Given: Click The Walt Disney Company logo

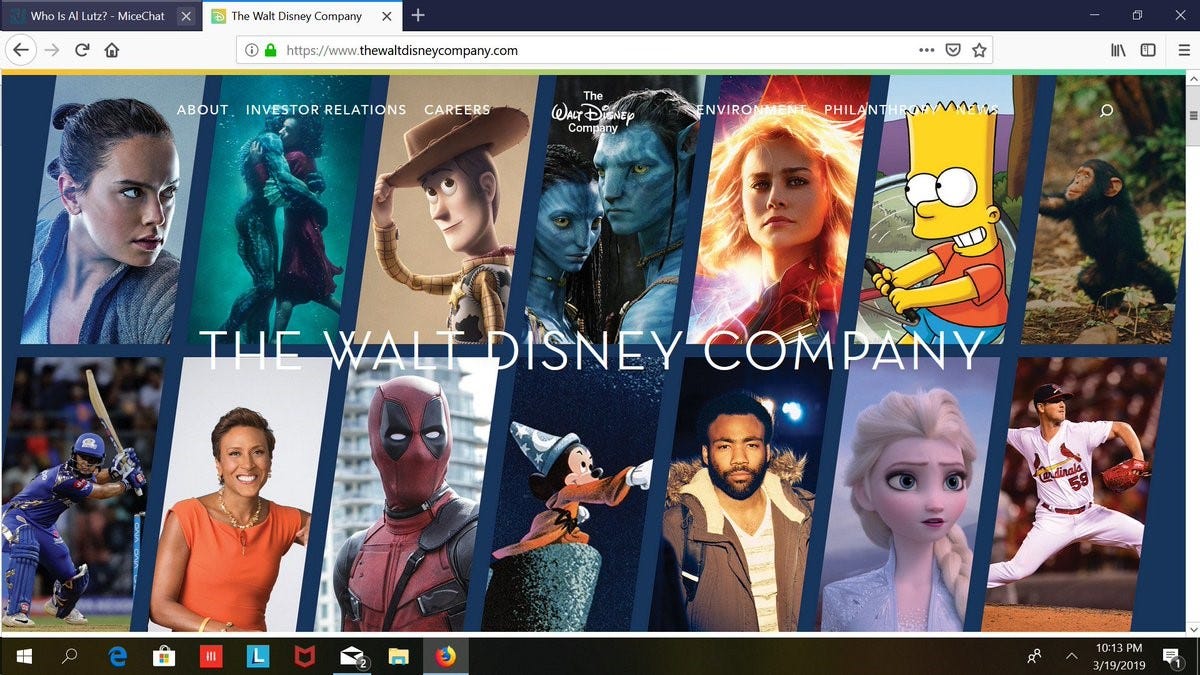Looking at the screenshot, I should coord(593,112).
